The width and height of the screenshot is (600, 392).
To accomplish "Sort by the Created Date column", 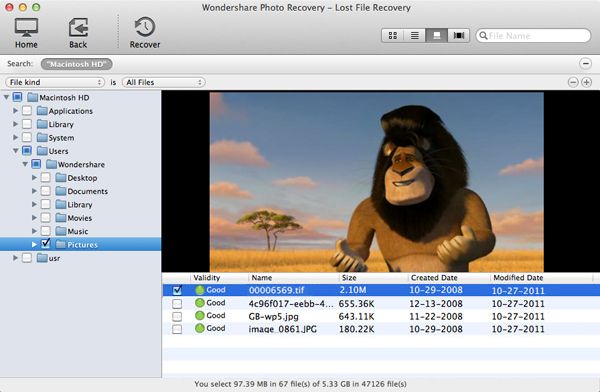I will (434, 278).
